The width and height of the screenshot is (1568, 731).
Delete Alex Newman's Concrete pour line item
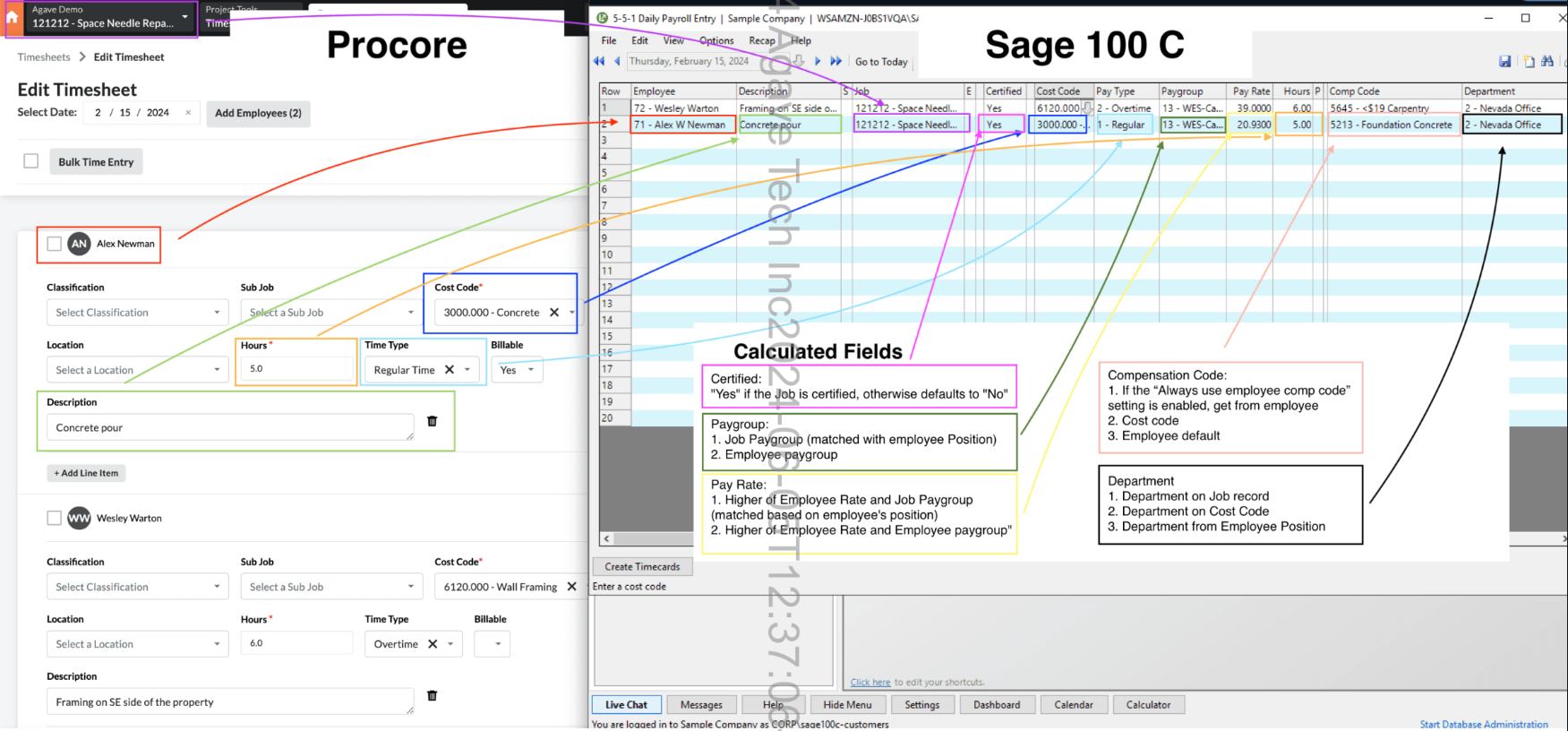tap(432, 421)
